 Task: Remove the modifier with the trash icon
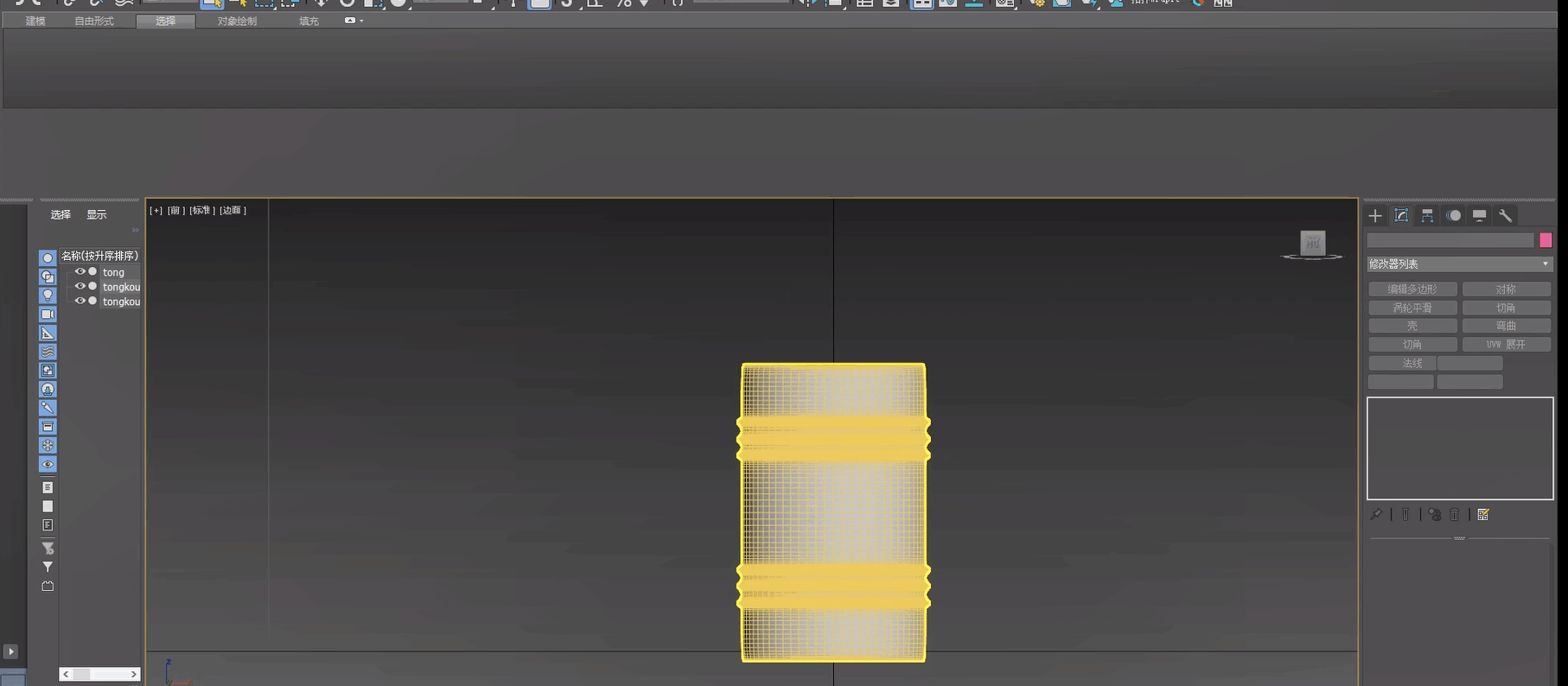(1455, 514)
